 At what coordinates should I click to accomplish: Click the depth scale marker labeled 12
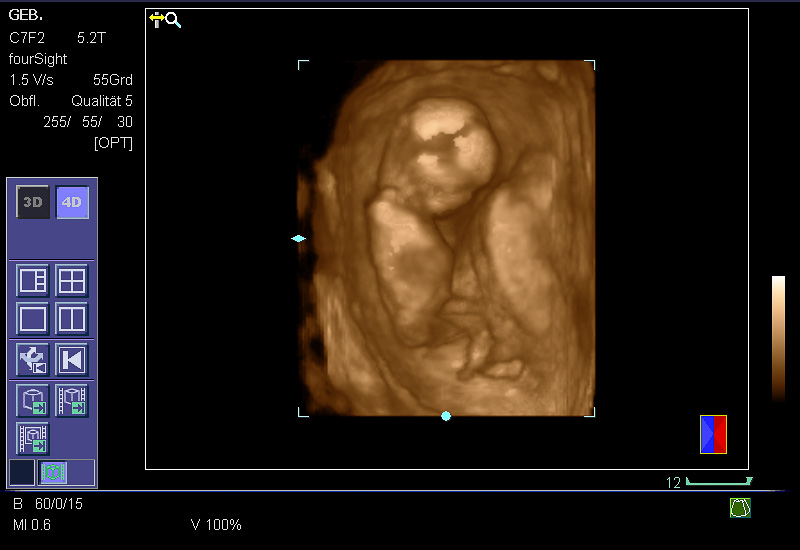pos(709,482)
